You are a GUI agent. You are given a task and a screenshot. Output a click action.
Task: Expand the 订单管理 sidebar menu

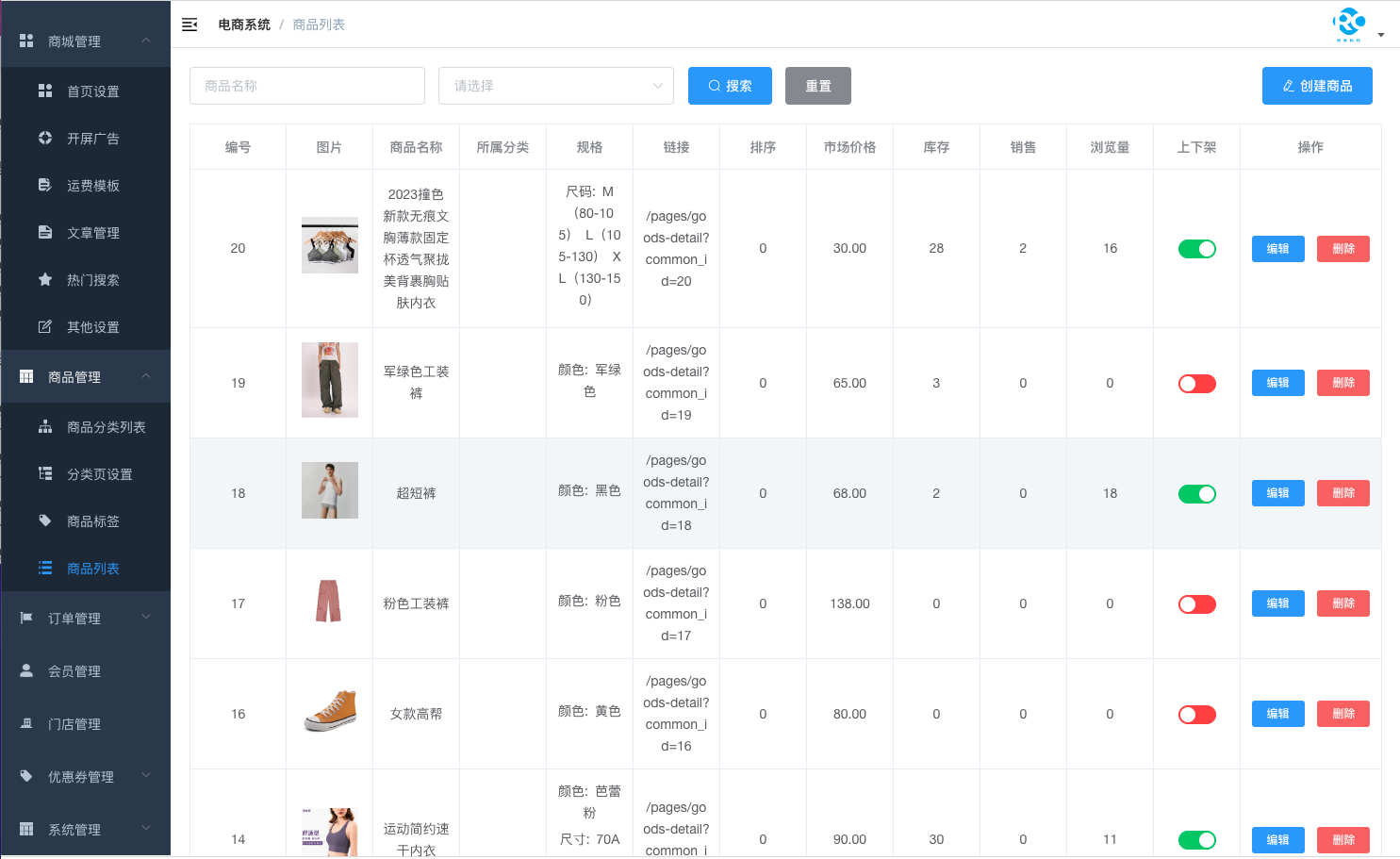[x=86, y=618]
